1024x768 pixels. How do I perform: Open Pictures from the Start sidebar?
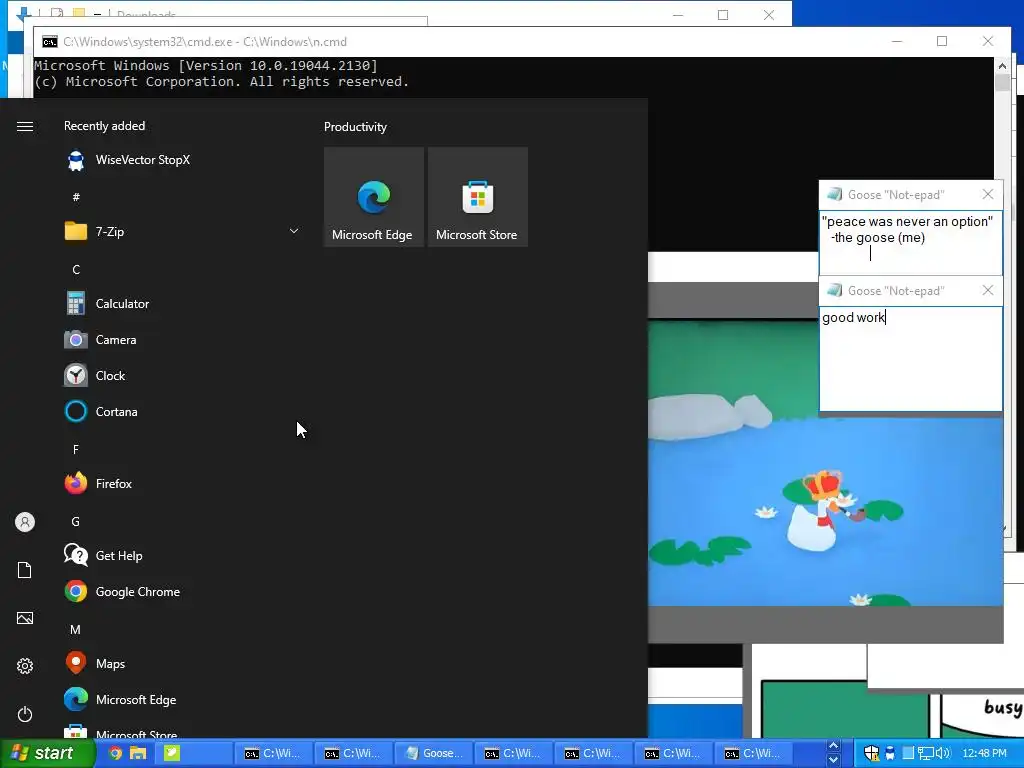(25, 618)
